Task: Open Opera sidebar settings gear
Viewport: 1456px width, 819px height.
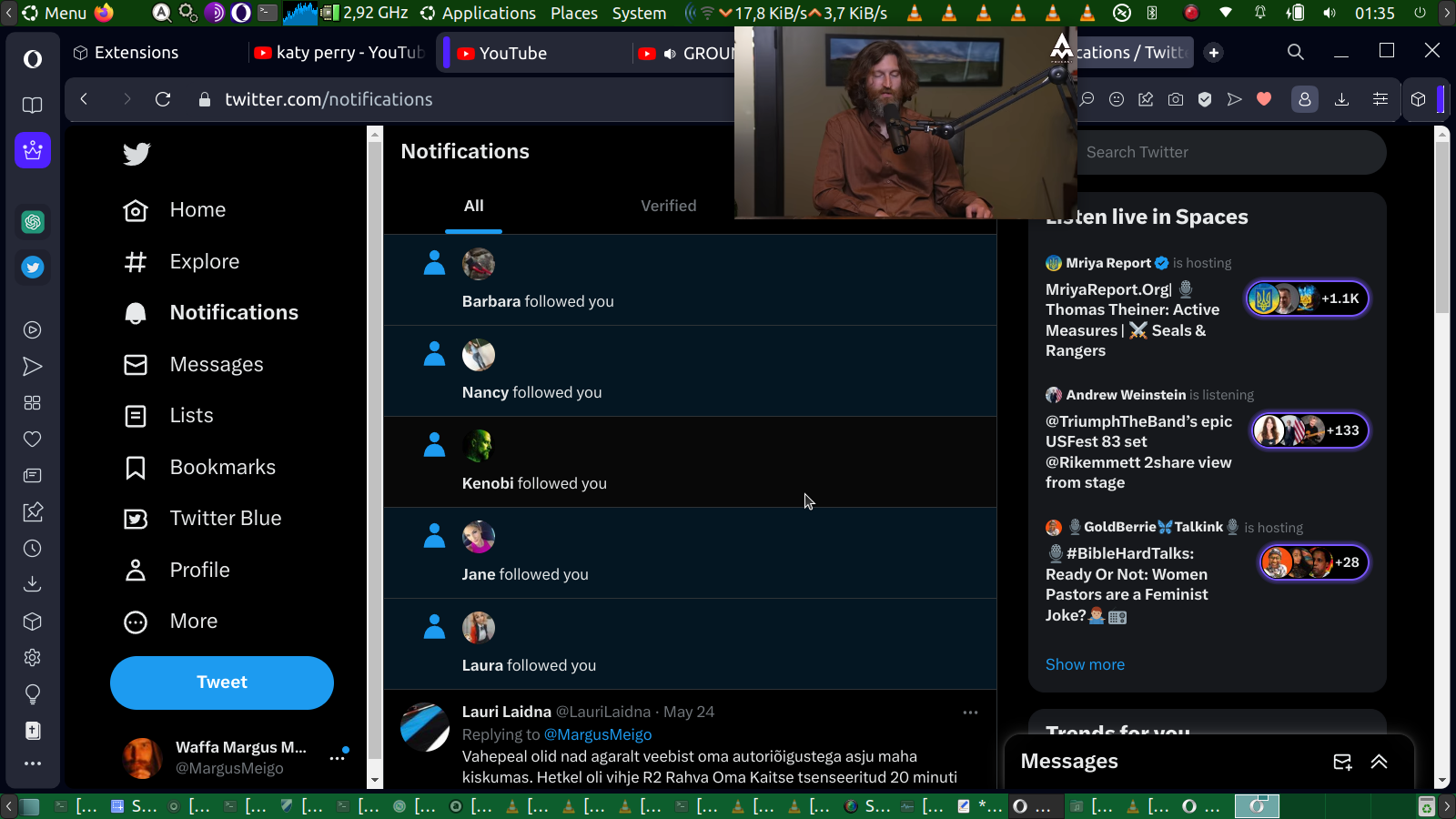Action: point(33,658)
